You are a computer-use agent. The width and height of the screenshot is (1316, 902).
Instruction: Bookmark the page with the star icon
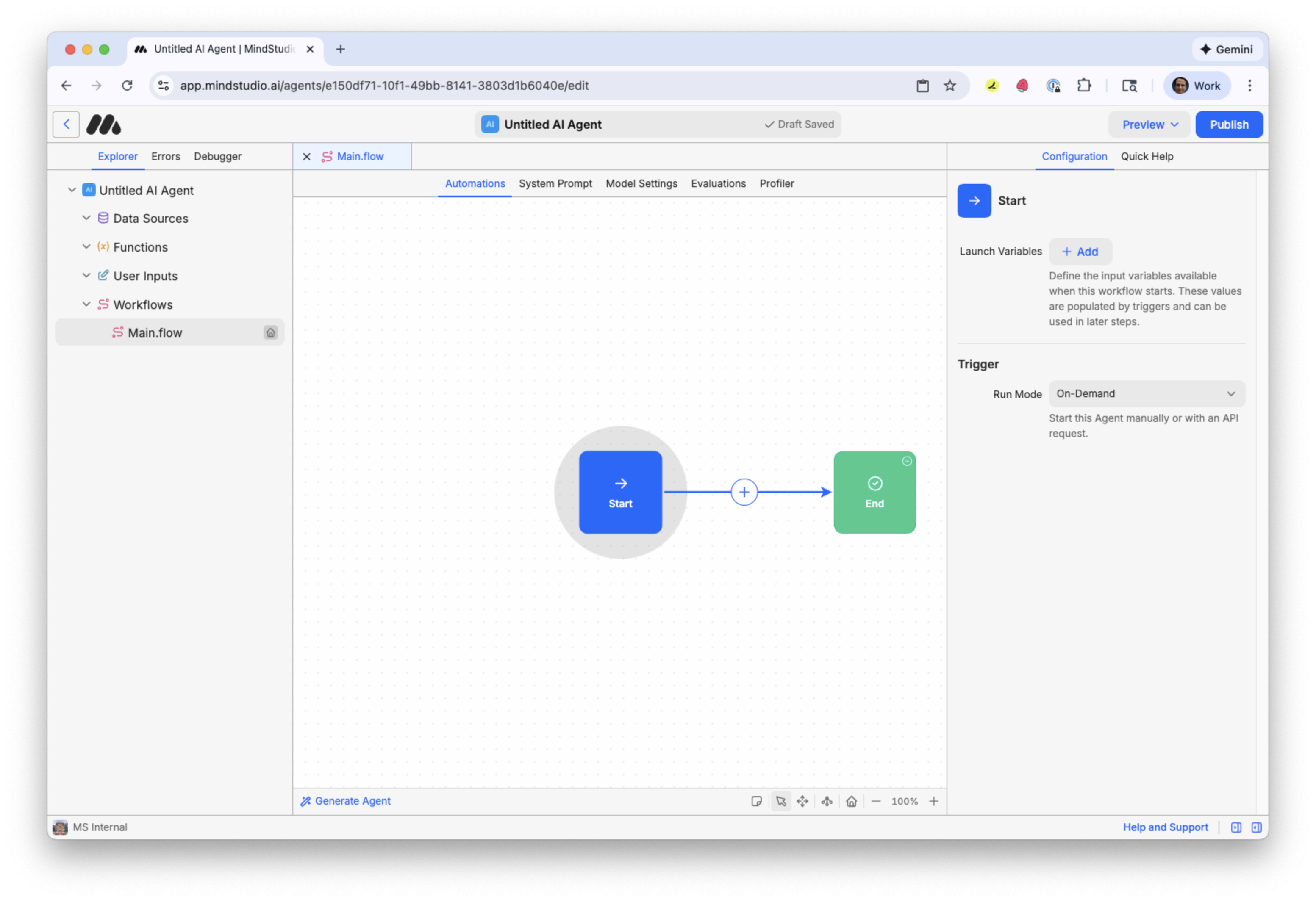pyautogui.click(x=950, y=86)
